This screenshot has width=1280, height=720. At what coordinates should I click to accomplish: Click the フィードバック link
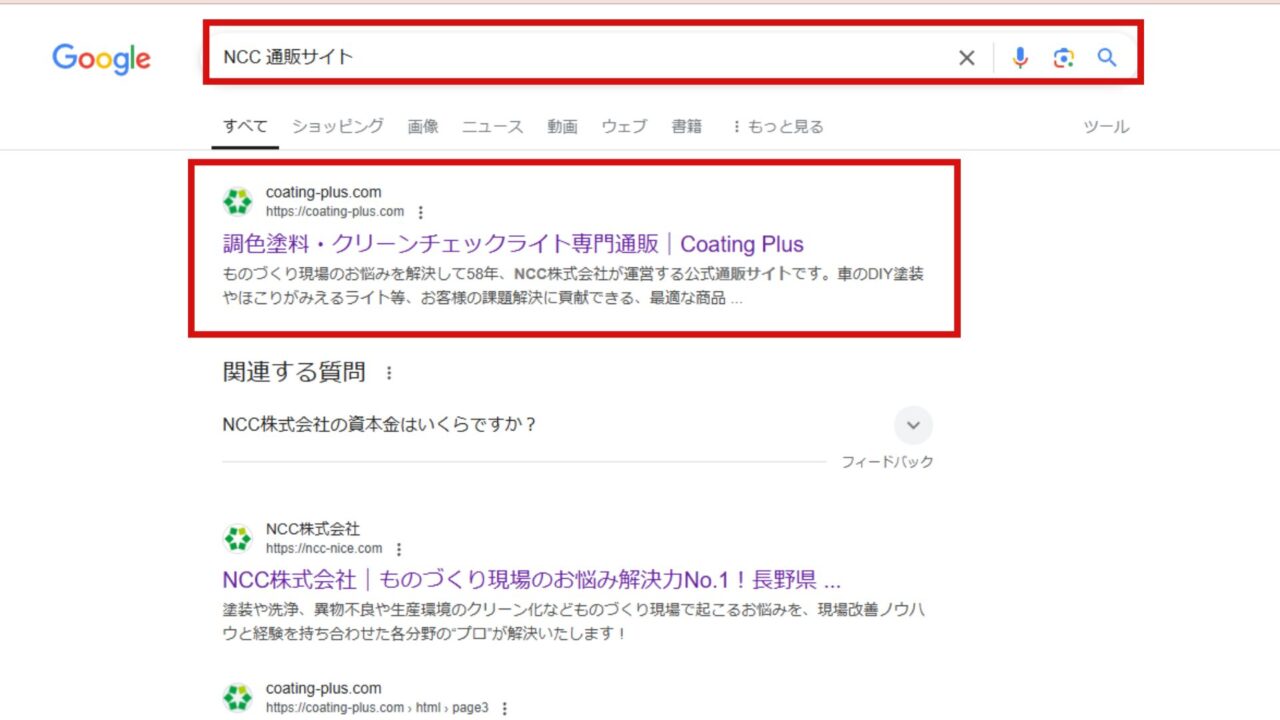(x=887, y=461)
